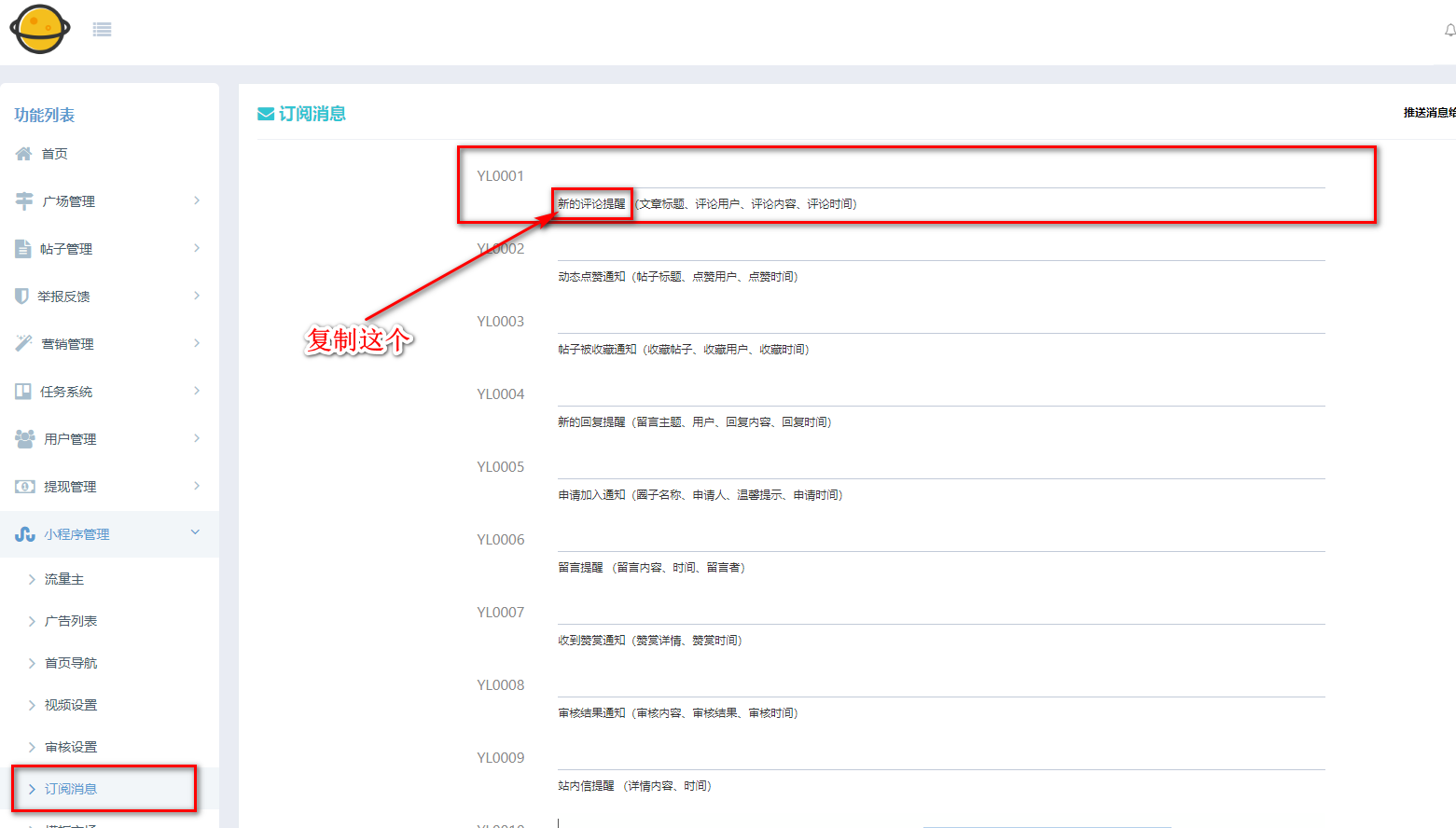Open the 广告列表 submenu item
This screenshot has height=828, width=1456.
tap(71, 621)
